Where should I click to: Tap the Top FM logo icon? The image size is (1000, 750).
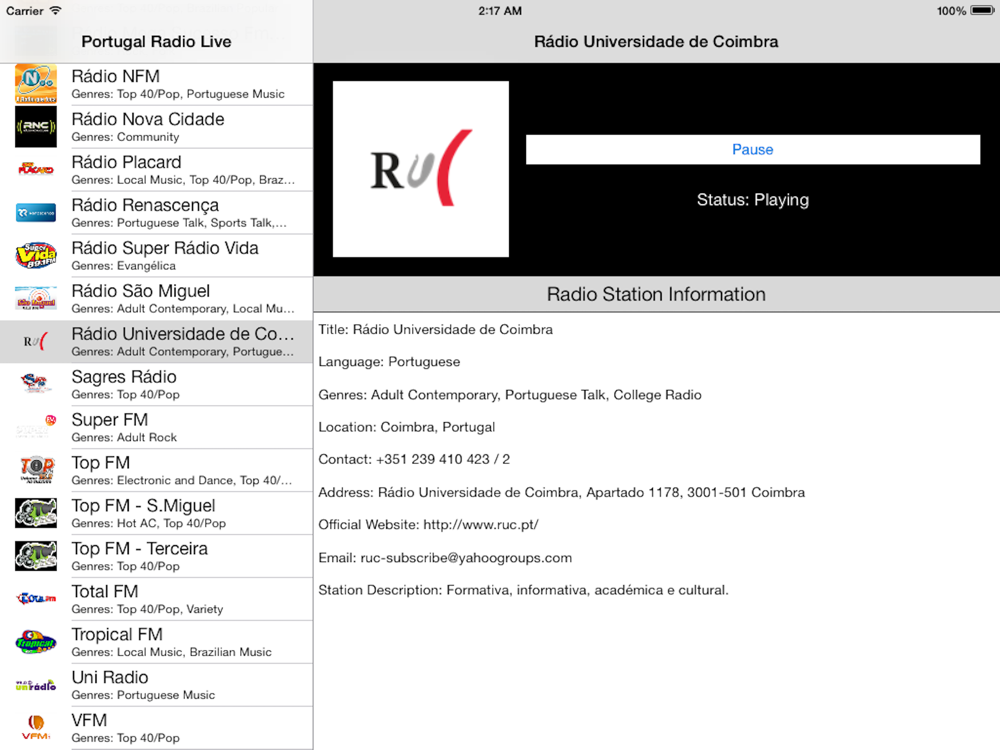click(x=36, y=470)
